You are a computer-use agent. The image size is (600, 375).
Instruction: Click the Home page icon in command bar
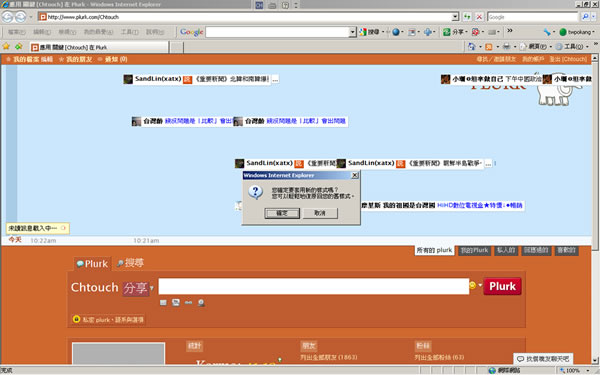[x=471, y=47]
